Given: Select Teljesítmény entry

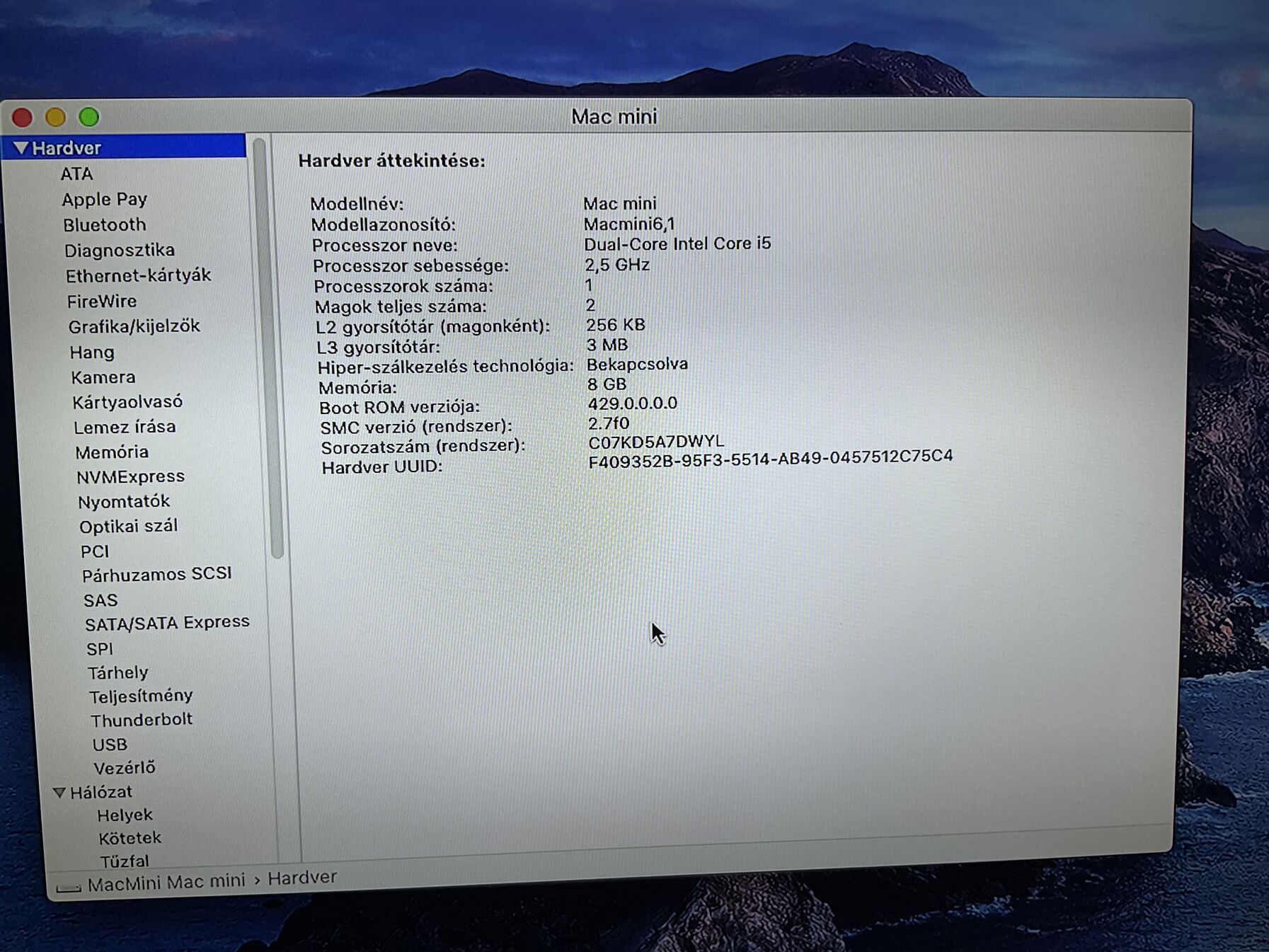Looking at the screenshot, I should (x=141, y=696).
